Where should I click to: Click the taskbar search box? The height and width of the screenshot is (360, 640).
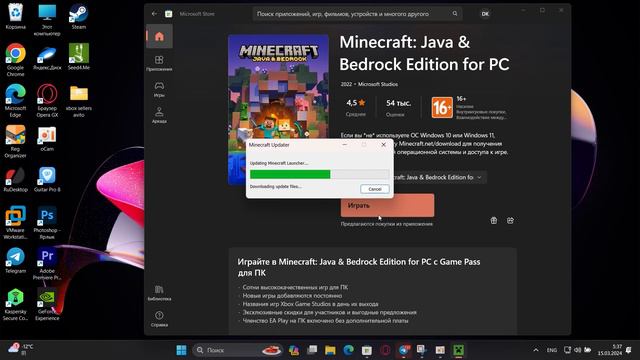tap(238, 350)
